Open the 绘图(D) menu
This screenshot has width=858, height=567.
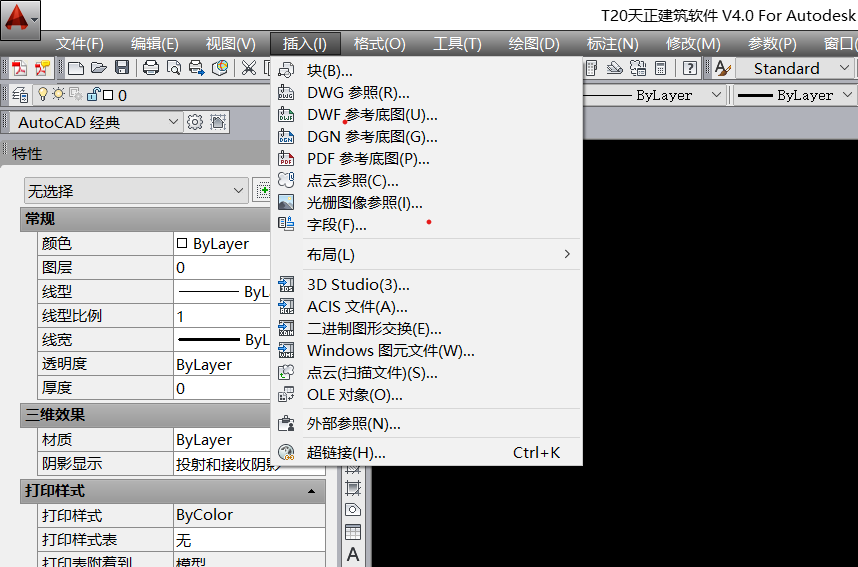tap(534, 44)
